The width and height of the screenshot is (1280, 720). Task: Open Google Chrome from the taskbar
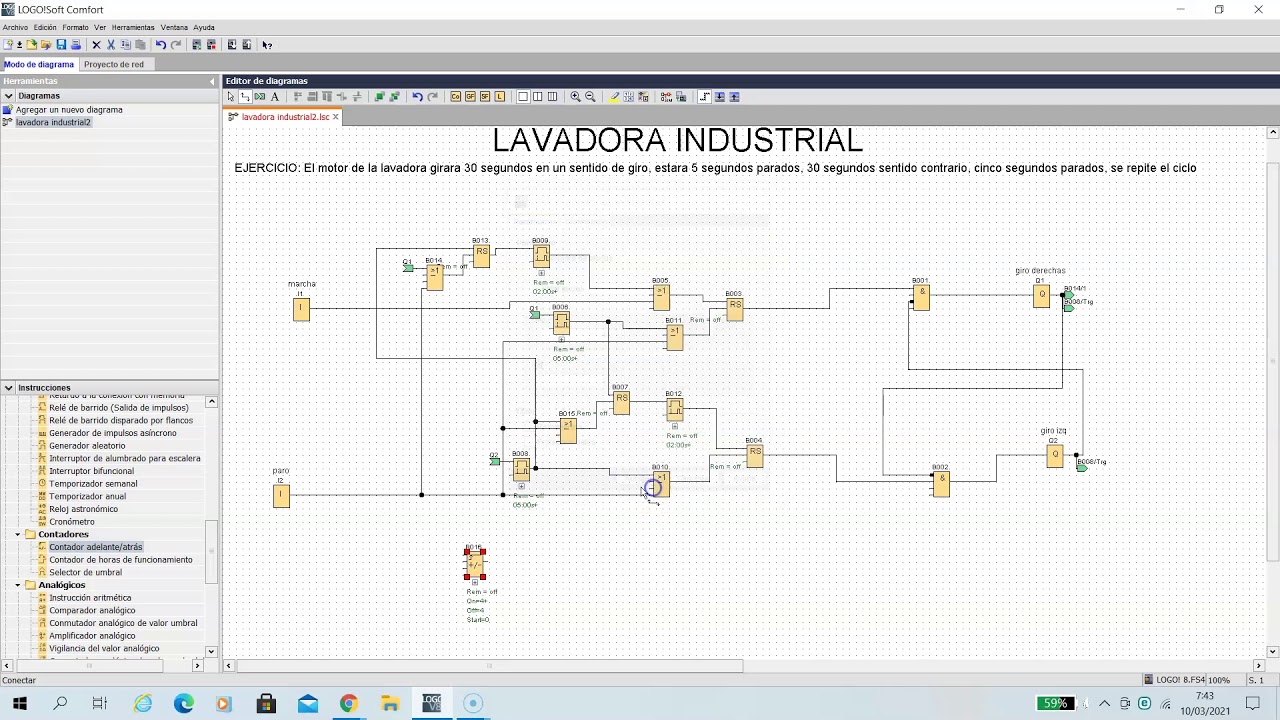point(348,704)
